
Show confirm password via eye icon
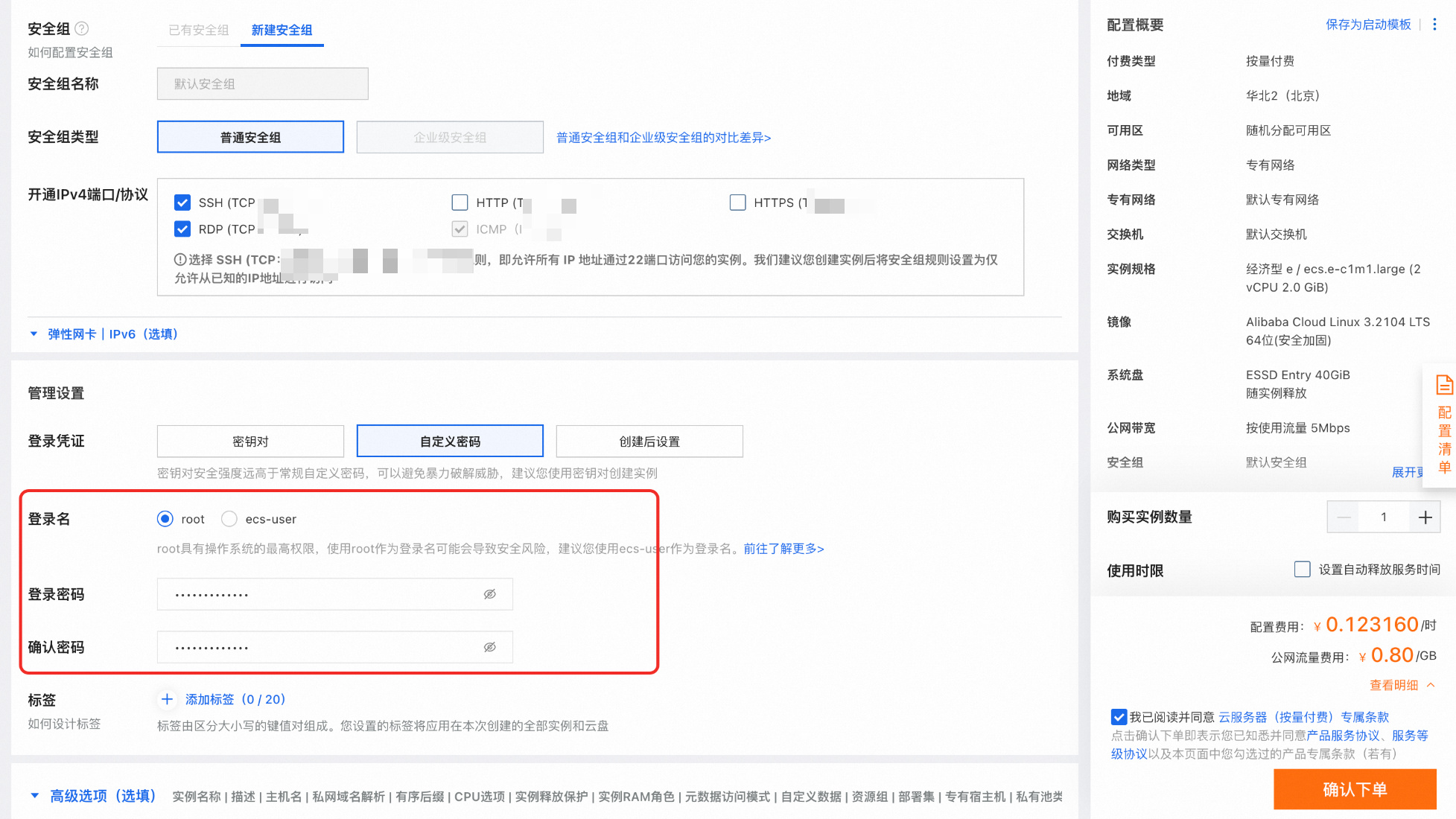489,647
